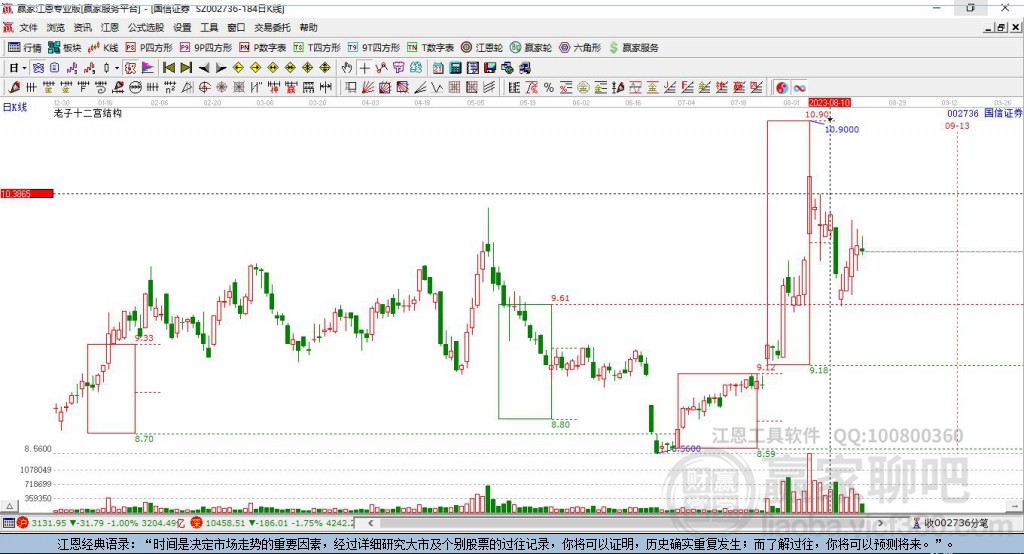
Task: Open the 帮助 menu
Action: [308, 27]
